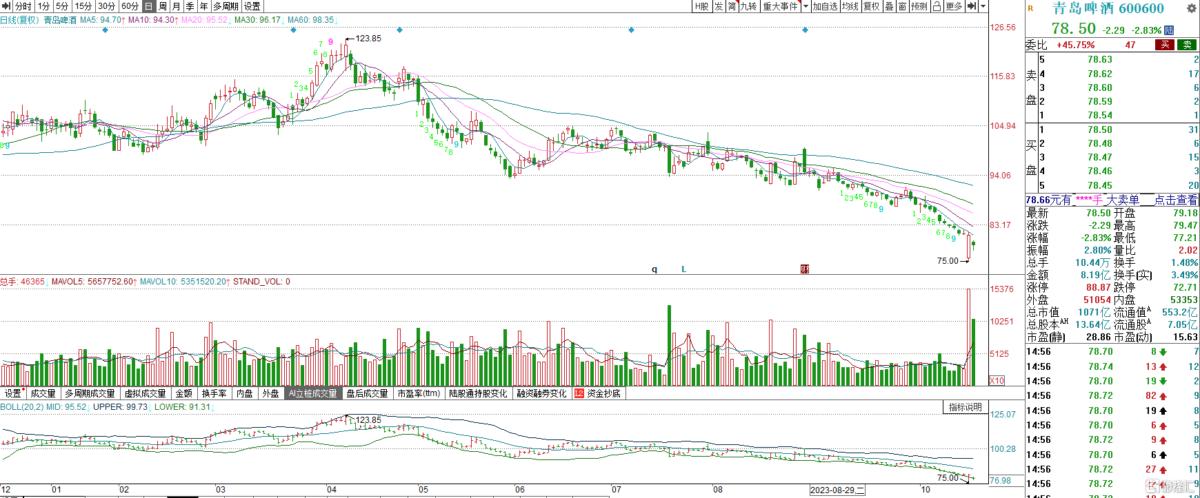The height and width of the screenshot is (498, 1200).
Task: Click the lock icon in toolbar
Action: 937,6
